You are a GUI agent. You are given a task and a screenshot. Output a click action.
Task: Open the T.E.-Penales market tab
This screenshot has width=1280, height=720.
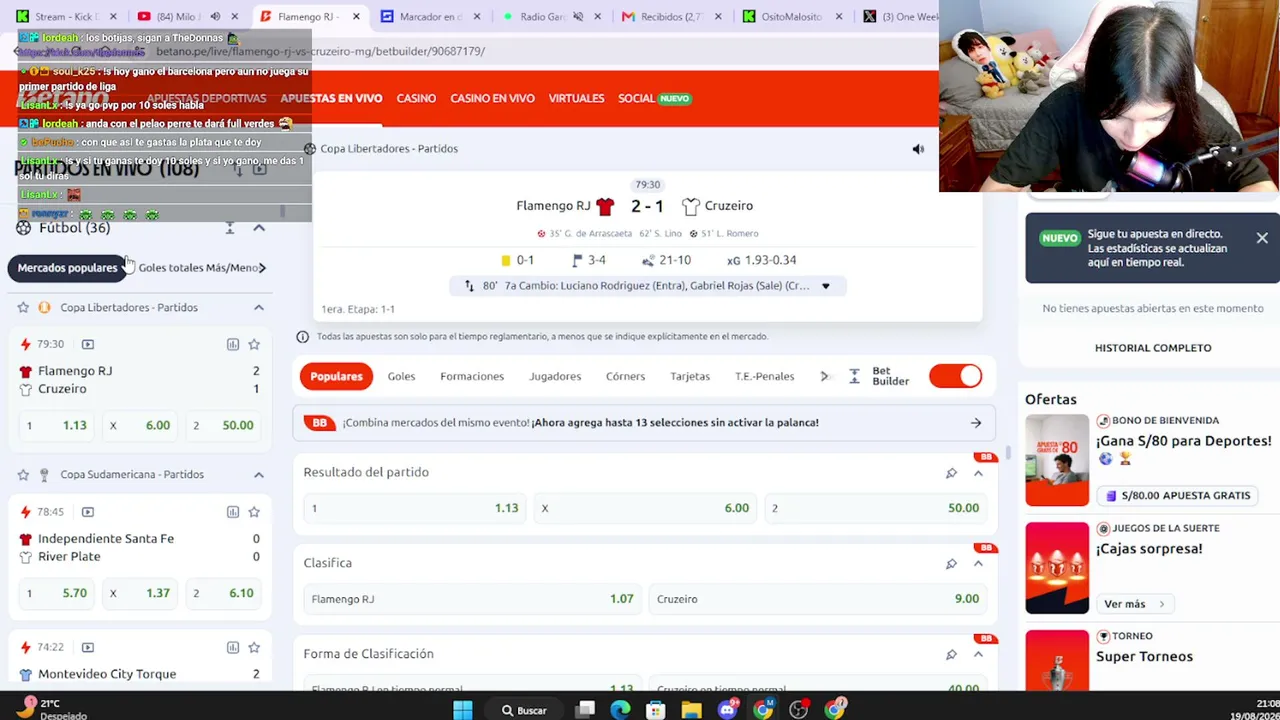pos(764,376)
